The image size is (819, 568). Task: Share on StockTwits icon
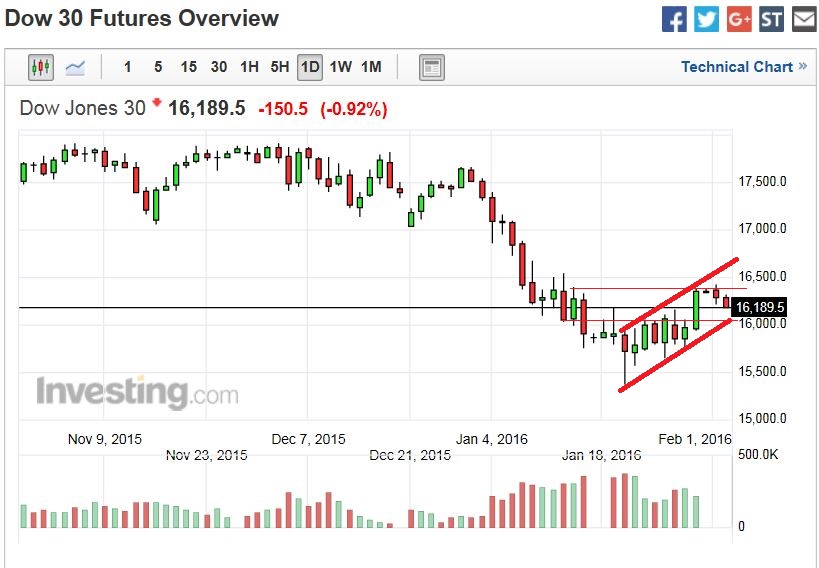pos(771,19)
